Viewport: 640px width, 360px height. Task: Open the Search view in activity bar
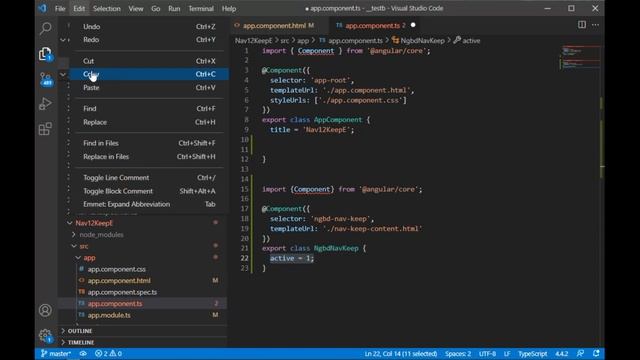(x=45, y=29)
